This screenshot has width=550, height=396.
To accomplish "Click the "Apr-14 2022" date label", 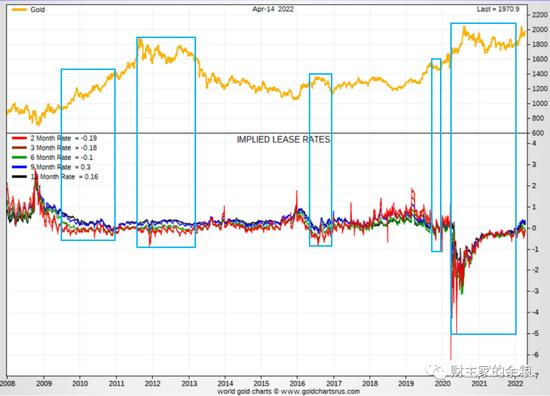I will coord(273,9).
